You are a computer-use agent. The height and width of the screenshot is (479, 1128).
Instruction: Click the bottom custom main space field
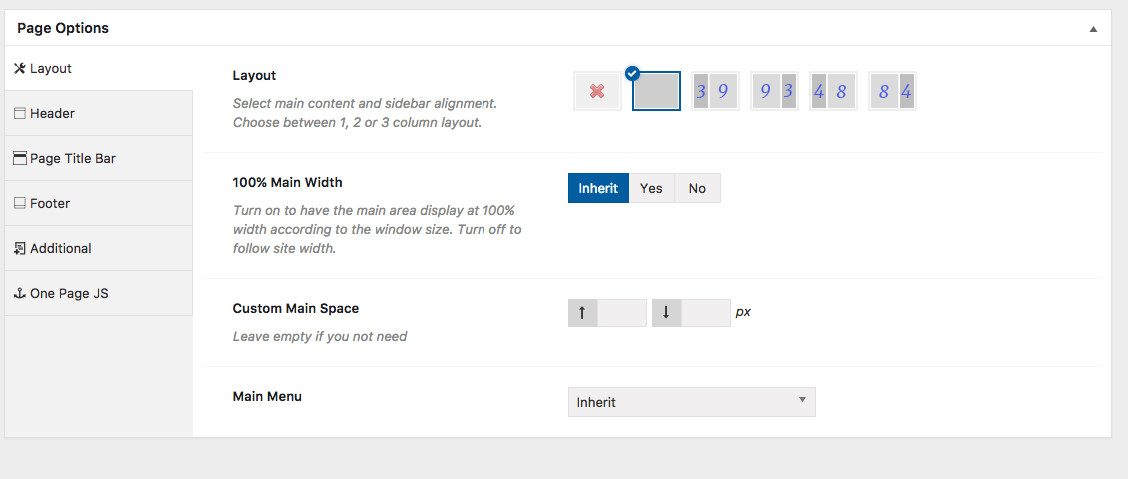coord(705,312)
